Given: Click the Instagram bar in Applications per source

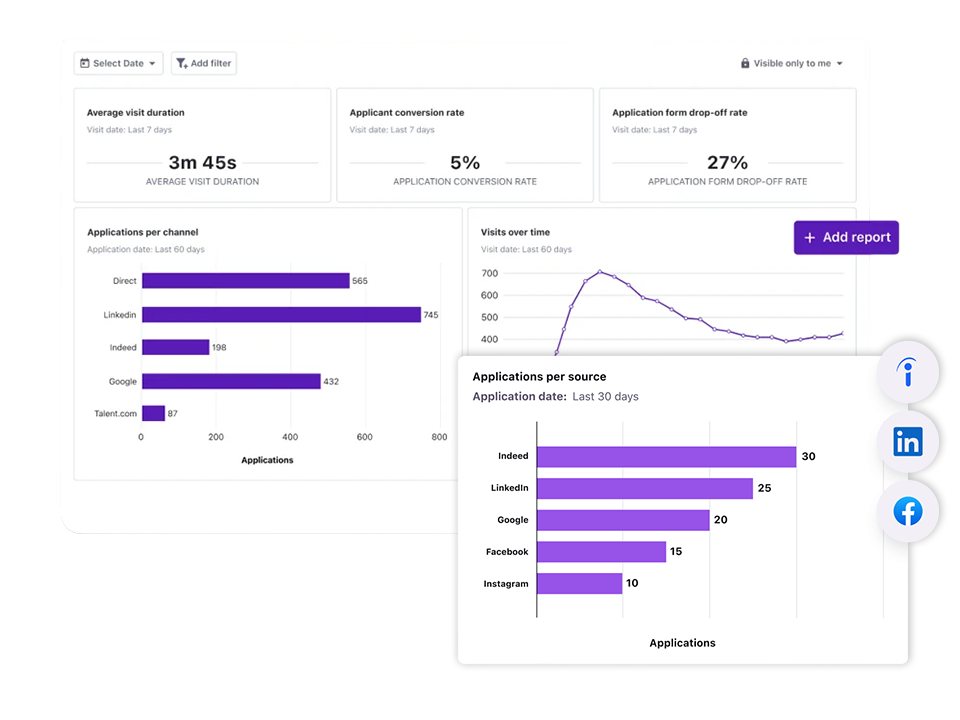Looking at the screenshot, I should [x=579, y=583].
